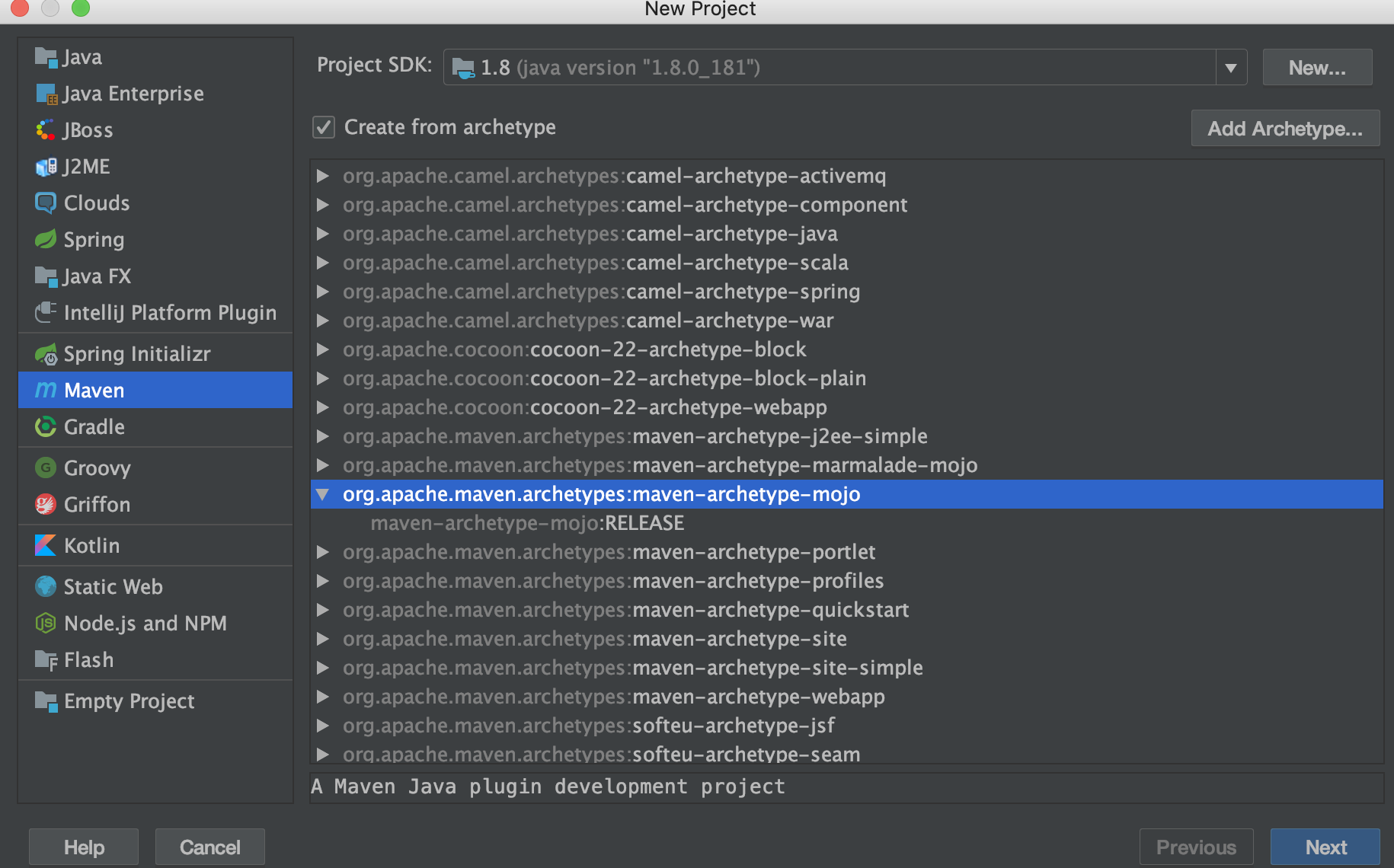1394x868 pixels.
Task: Click the Gradle icon
Action: (46, 427)
